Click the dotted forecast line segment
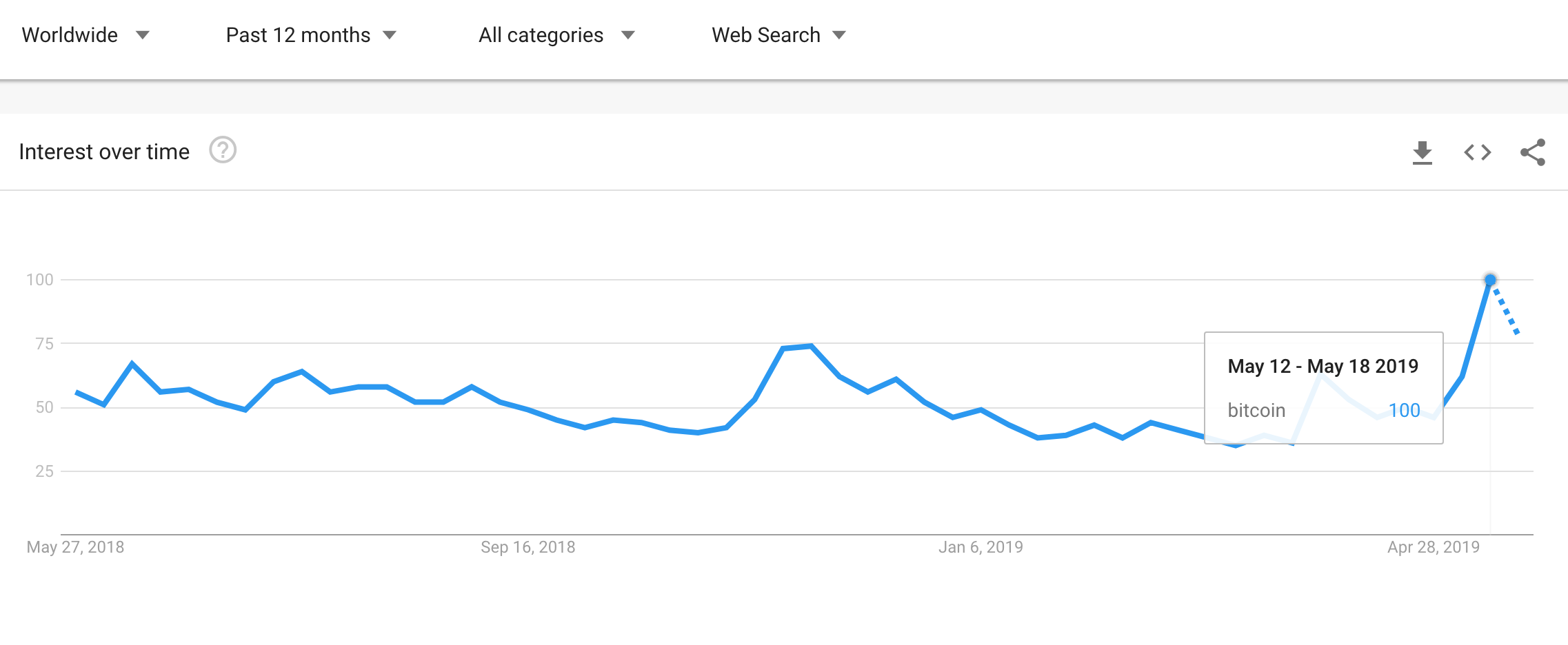Image resolution: width=1568 pixels, height=645 pixels. [1505, 308]
